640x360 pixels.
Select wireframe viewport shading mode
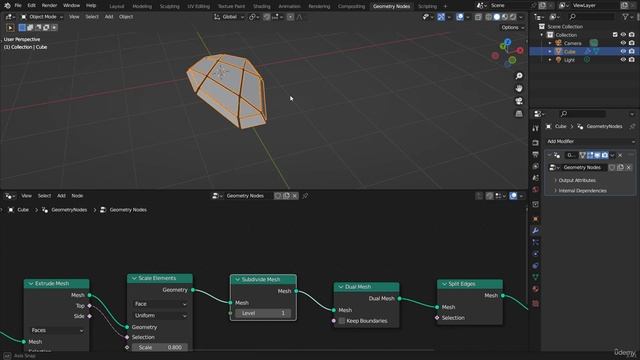point(489,17)
